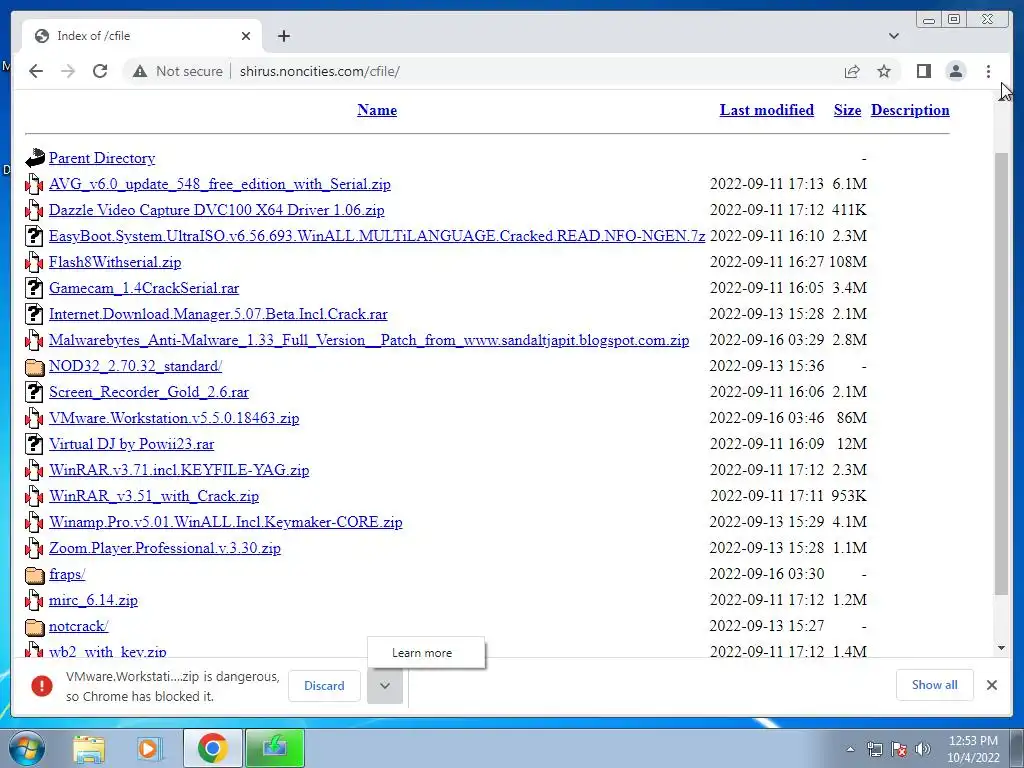Sort listing by Description column

click(x=910, y=110)
